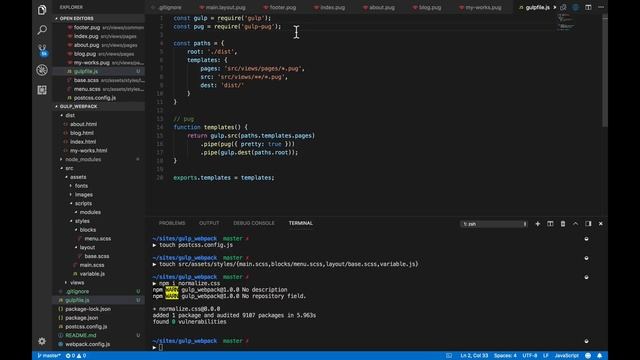Viewport: 640px width, 360px height.
Task: Split the editor to the right
Action: pos(588,7)
